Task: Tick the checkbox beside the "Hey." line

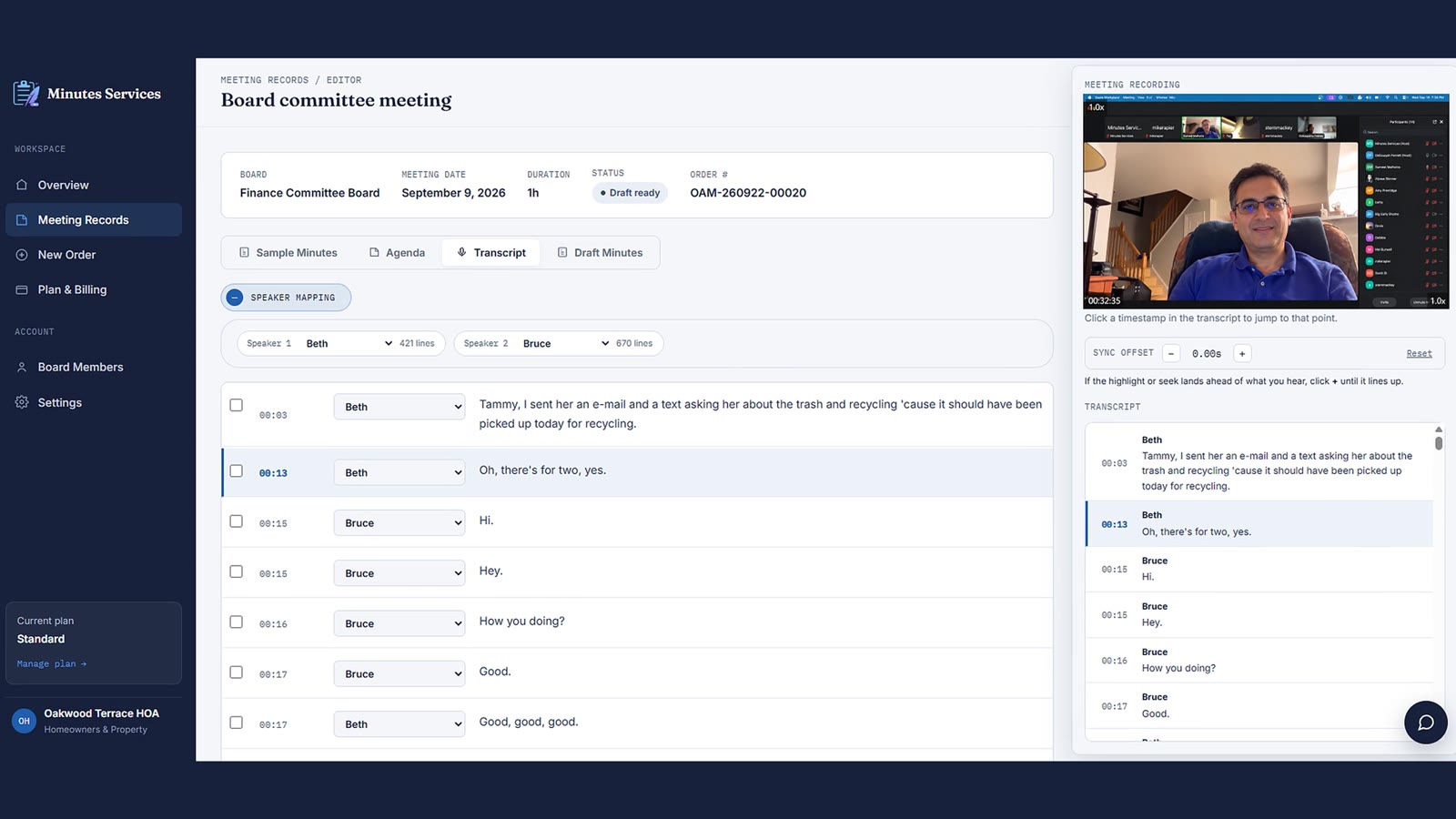Action: (237, 571)
